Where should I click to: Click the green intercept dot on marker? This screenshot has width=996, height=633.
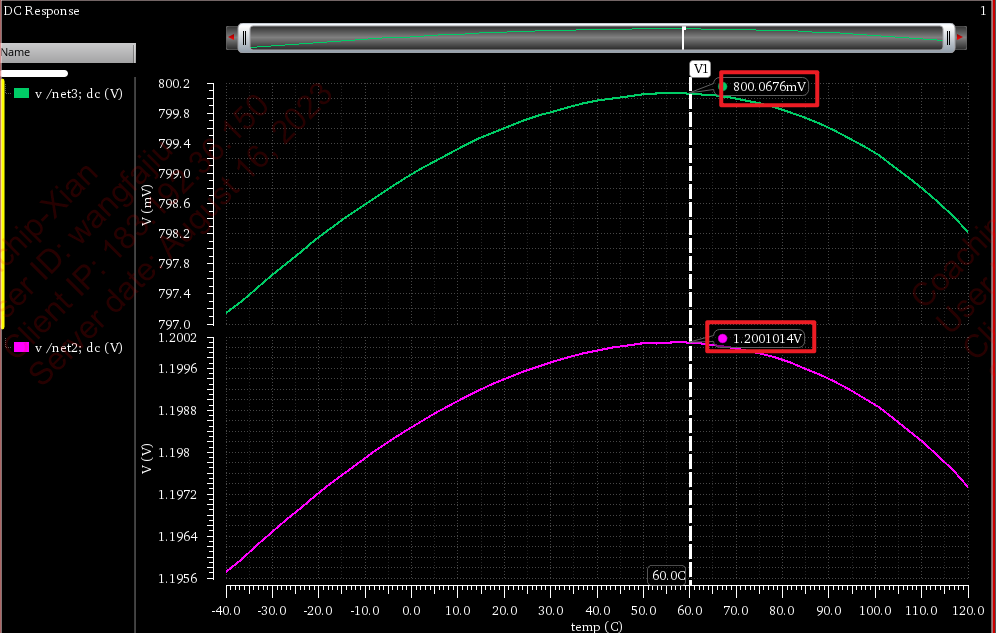[x=722, y=87]
